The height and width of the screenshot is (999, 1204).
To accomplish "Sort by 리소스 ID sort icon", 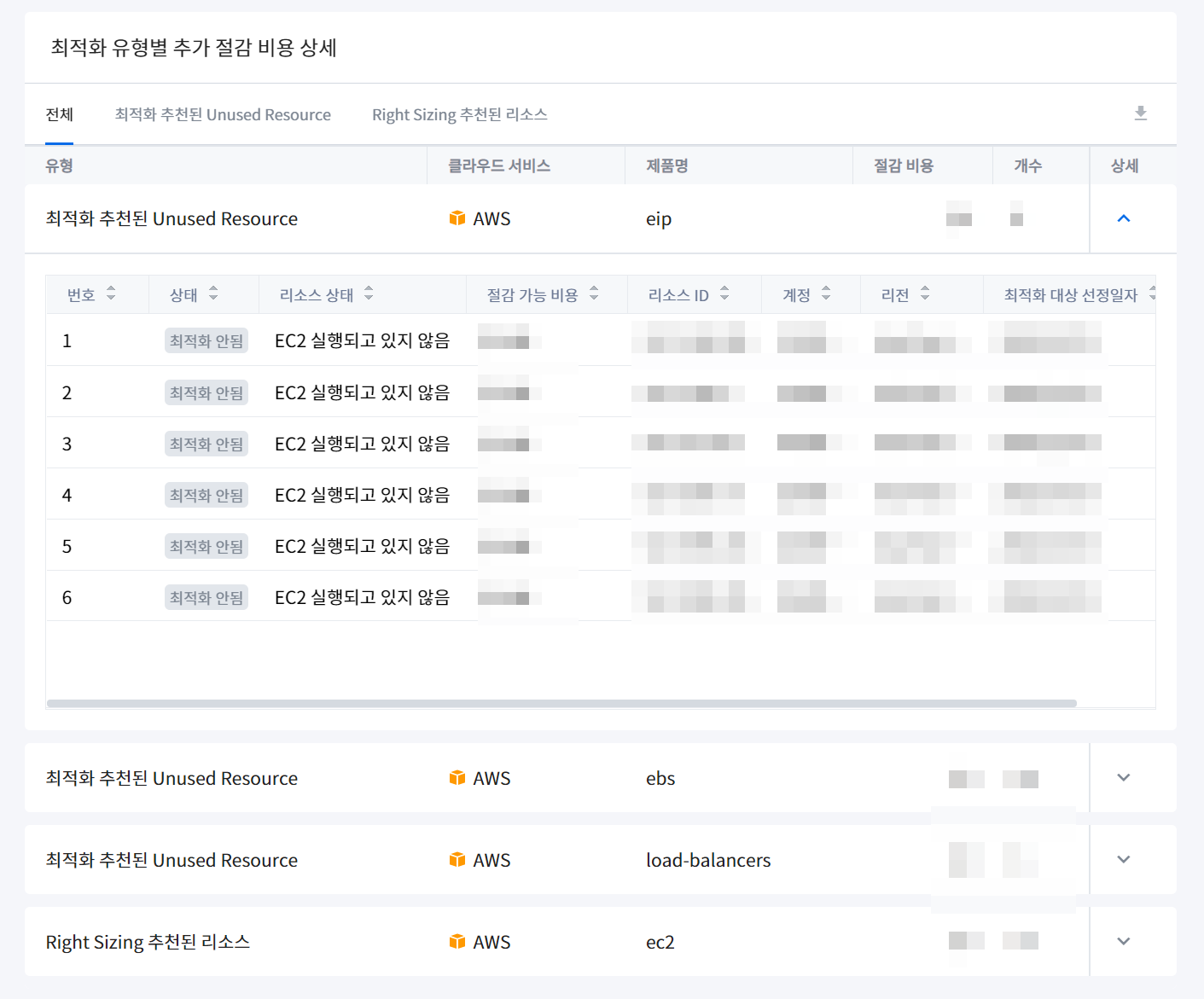I will tap(724, 294).
